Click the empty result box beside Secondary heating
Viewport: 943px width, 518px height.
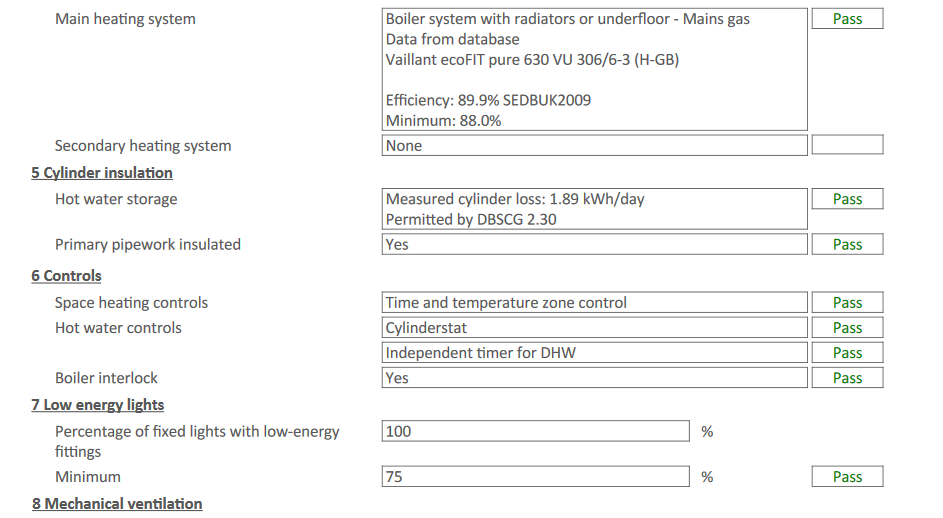tap(847, 144)
